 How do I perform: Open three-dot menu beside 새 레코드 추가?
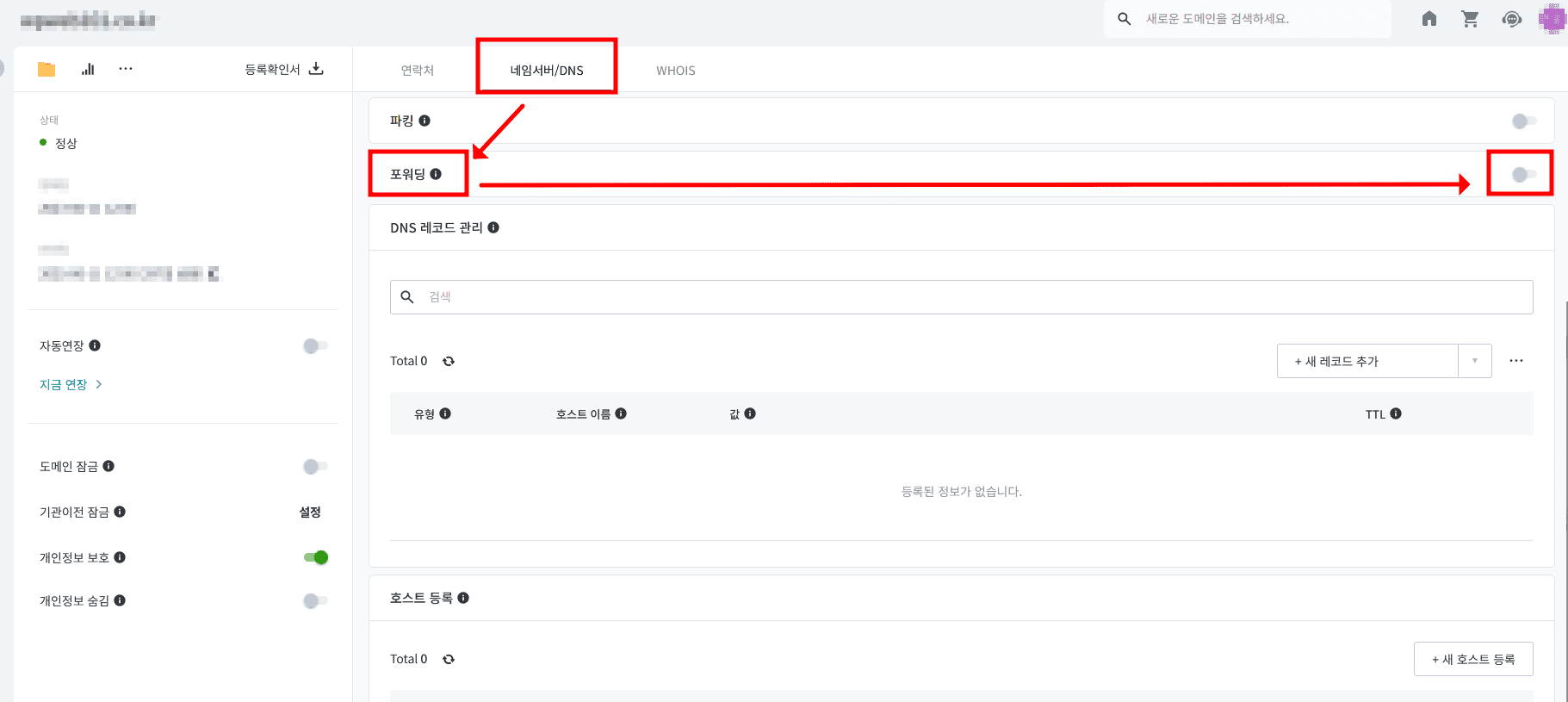point(1516,361)
